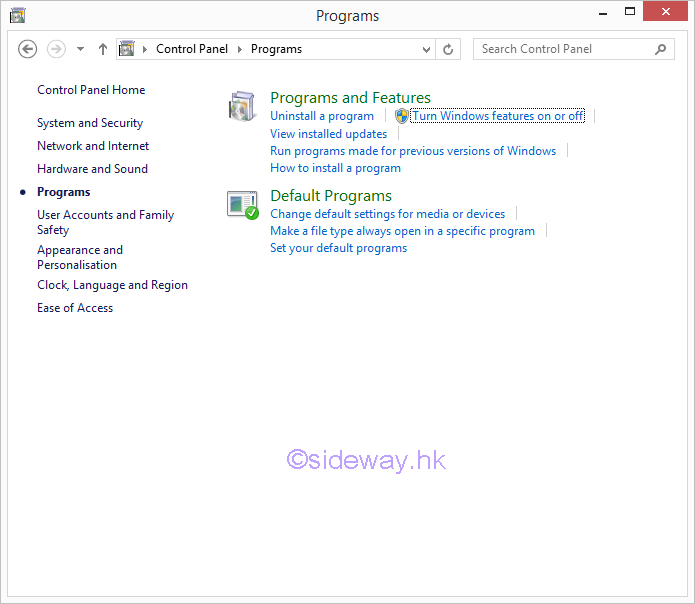Go up one level with Up arrow

click(103, 49)
